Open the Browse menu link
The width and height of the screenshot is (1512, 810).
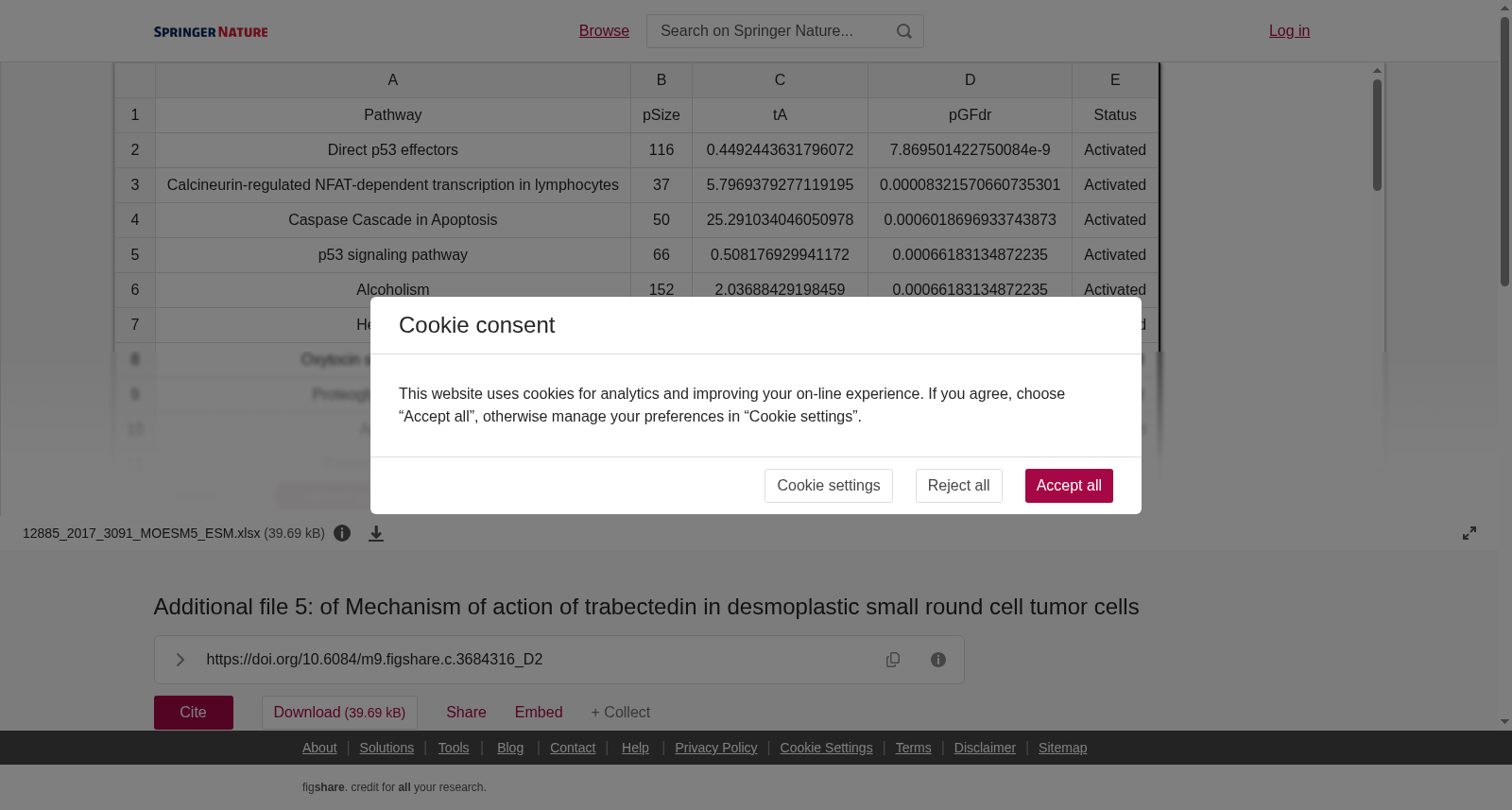click(604, 31)
